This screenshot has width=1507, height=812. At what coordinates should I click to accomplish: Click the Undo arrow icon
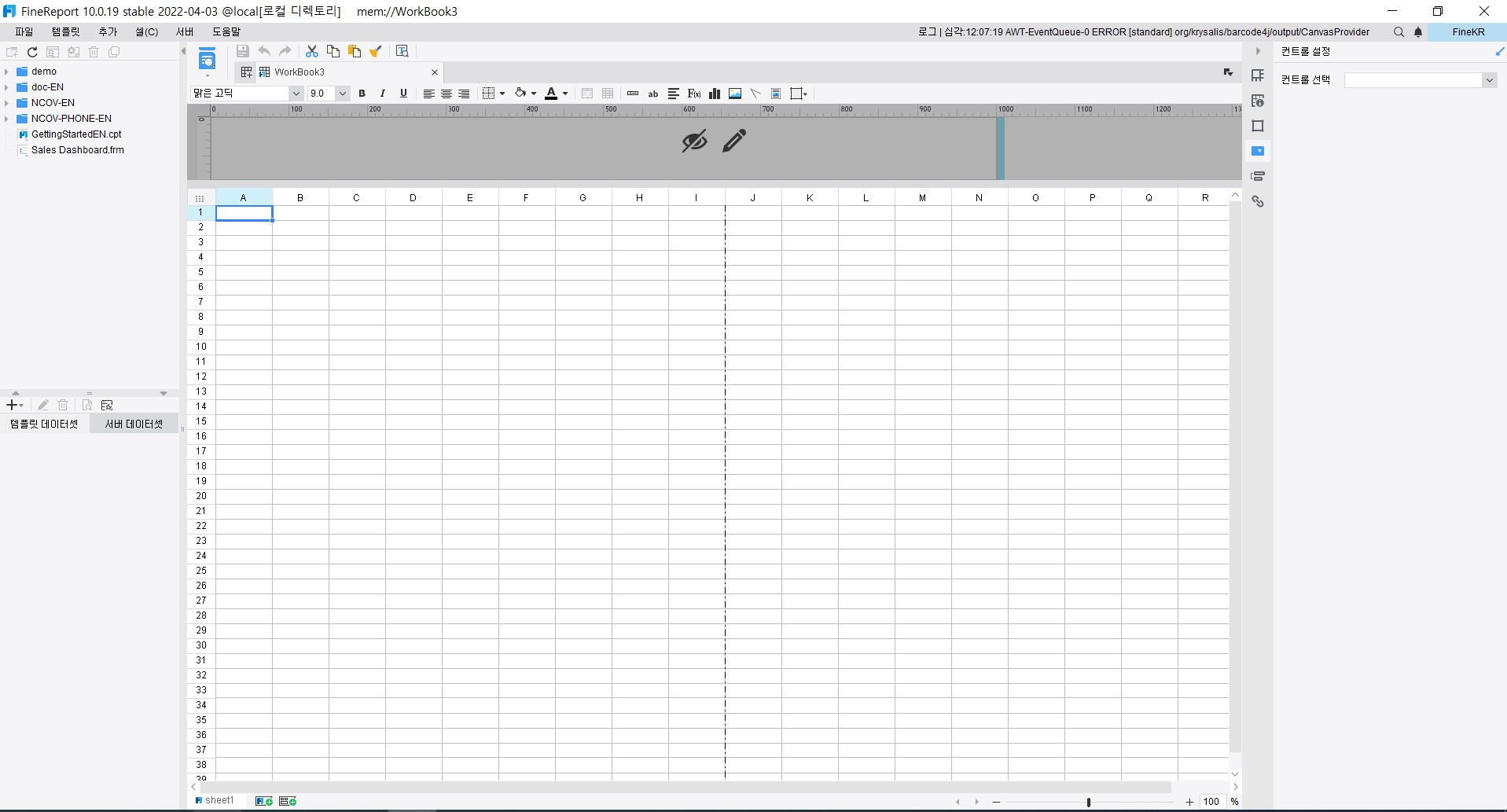click(264, 51)
